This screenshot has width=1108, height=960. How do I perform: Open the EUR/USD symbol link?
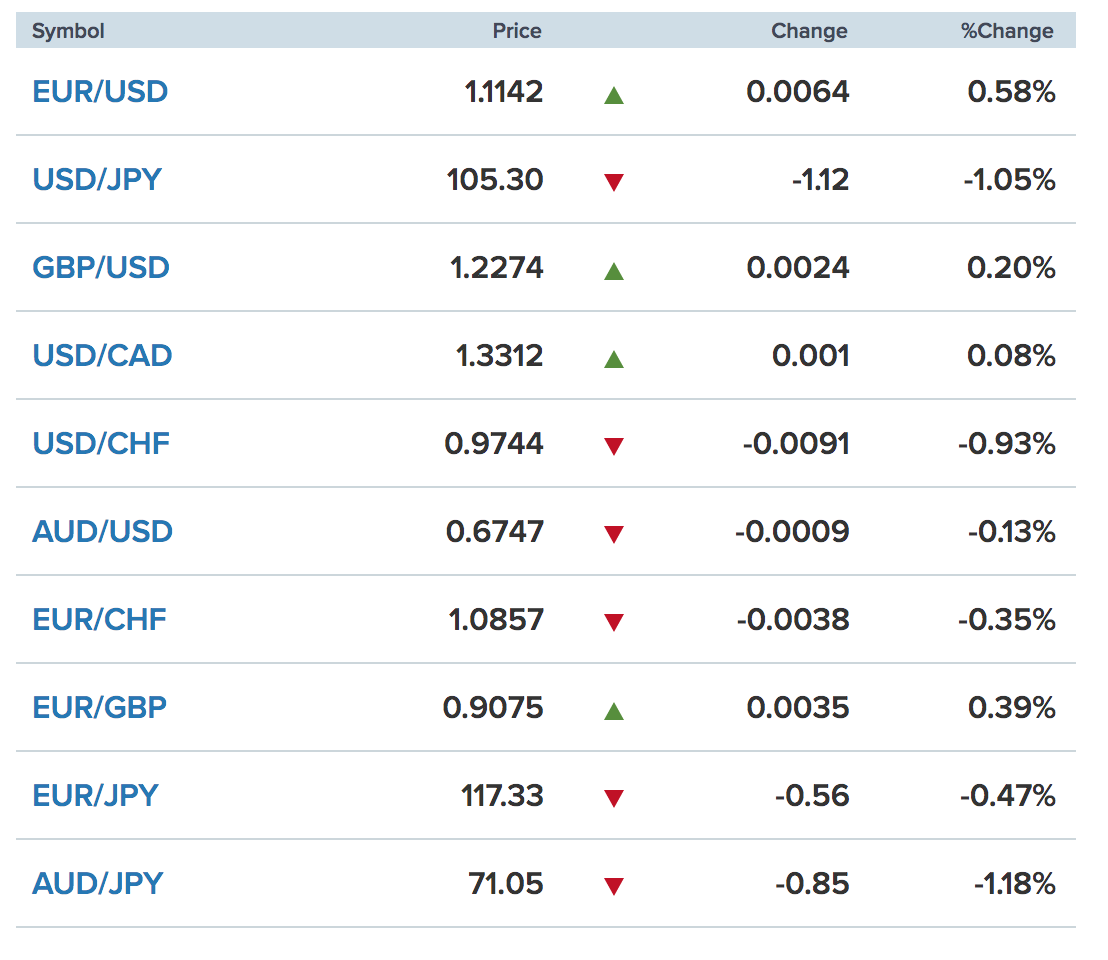(100, 92)
